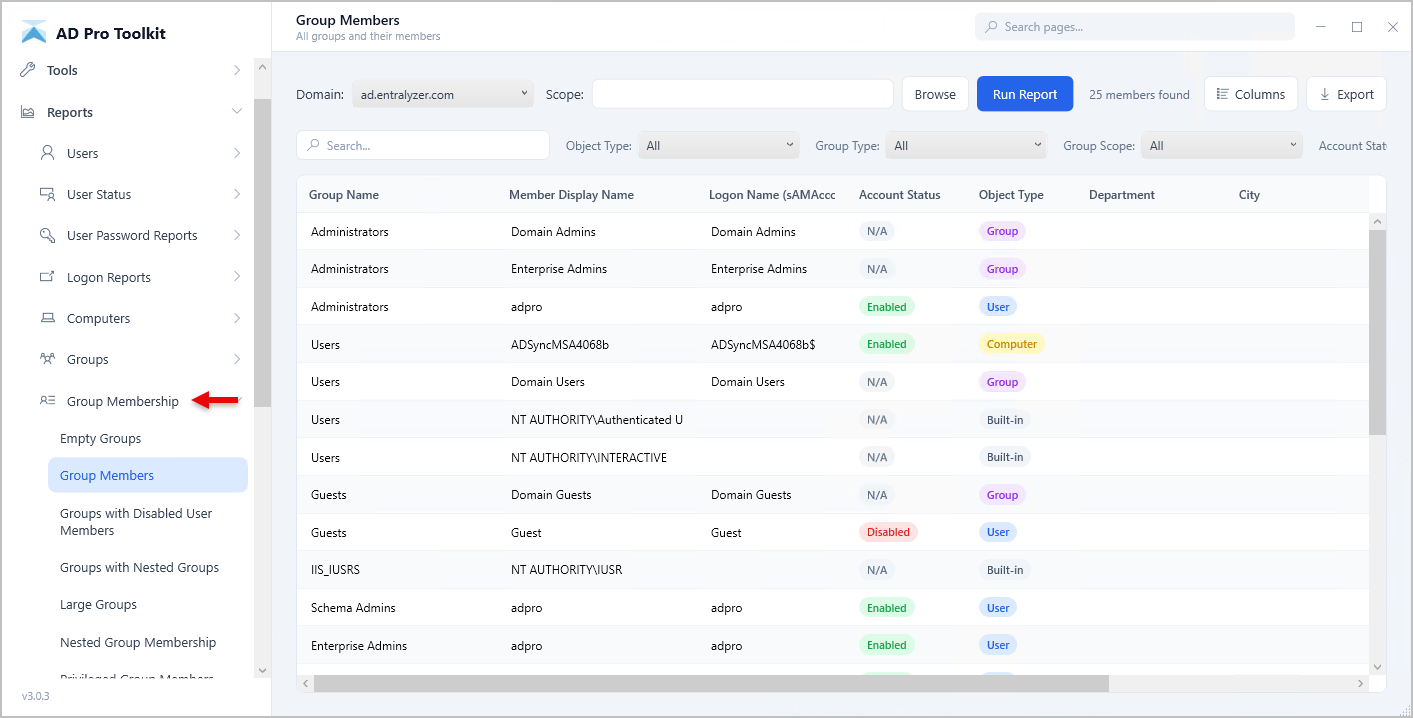Click the Logon Reports icon
Image resolution: width=1413 pixels, height=718 pixels.
47,277
